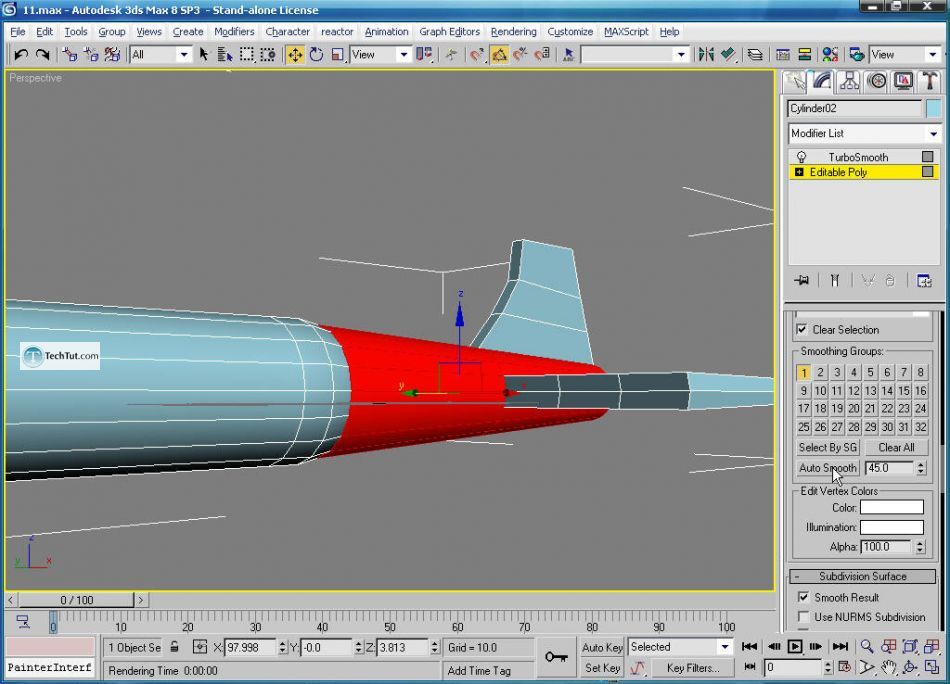Choose the Select Object arrow tool
Viewport: 950px width, 684px height.
[204, 55]
